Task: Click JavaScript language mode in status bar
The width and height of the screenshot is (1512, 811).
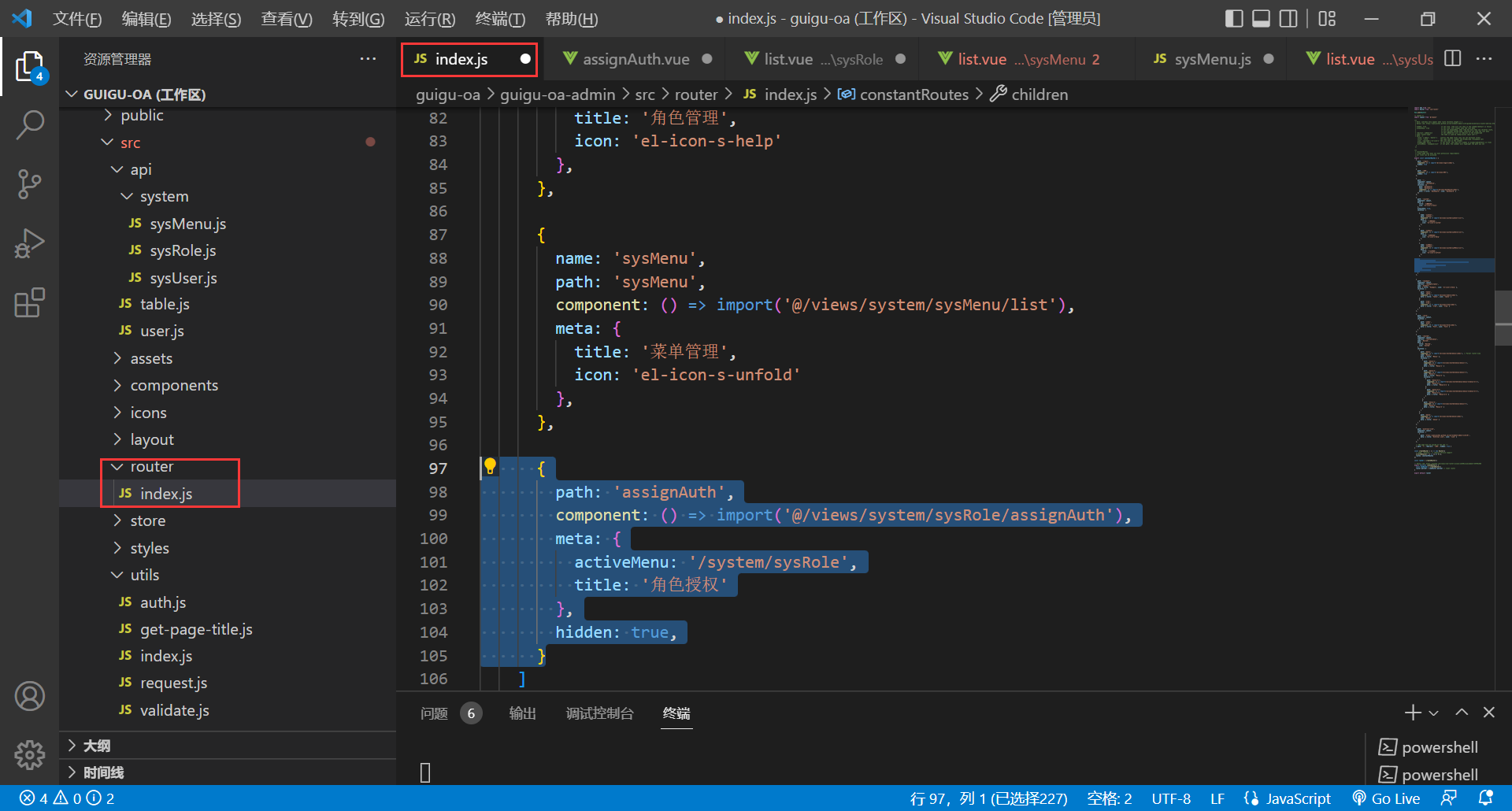Action: (1298, 798)
